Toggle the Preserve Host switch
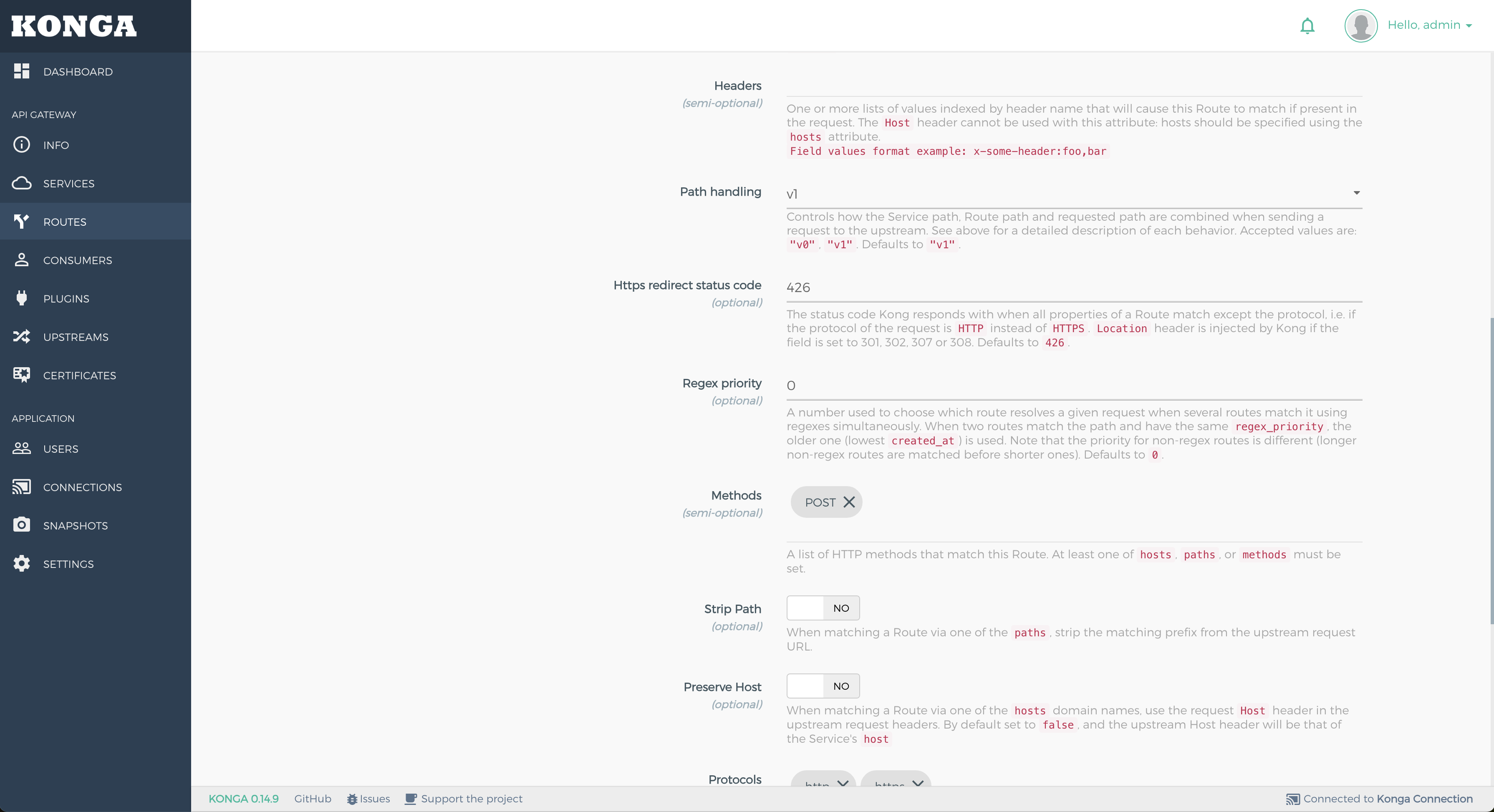The height and width of the screenshot is (812, 1494). coord(823,686)
